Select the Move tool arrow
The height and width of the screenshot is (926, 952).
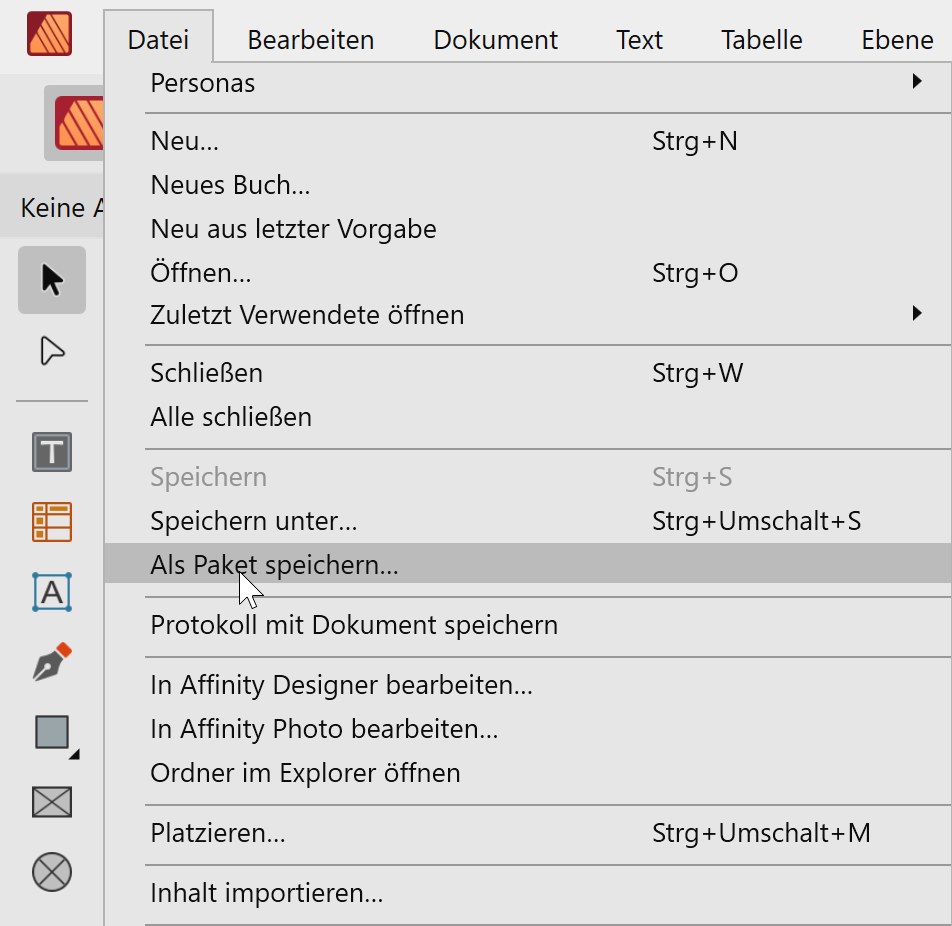tap(52, 280)
